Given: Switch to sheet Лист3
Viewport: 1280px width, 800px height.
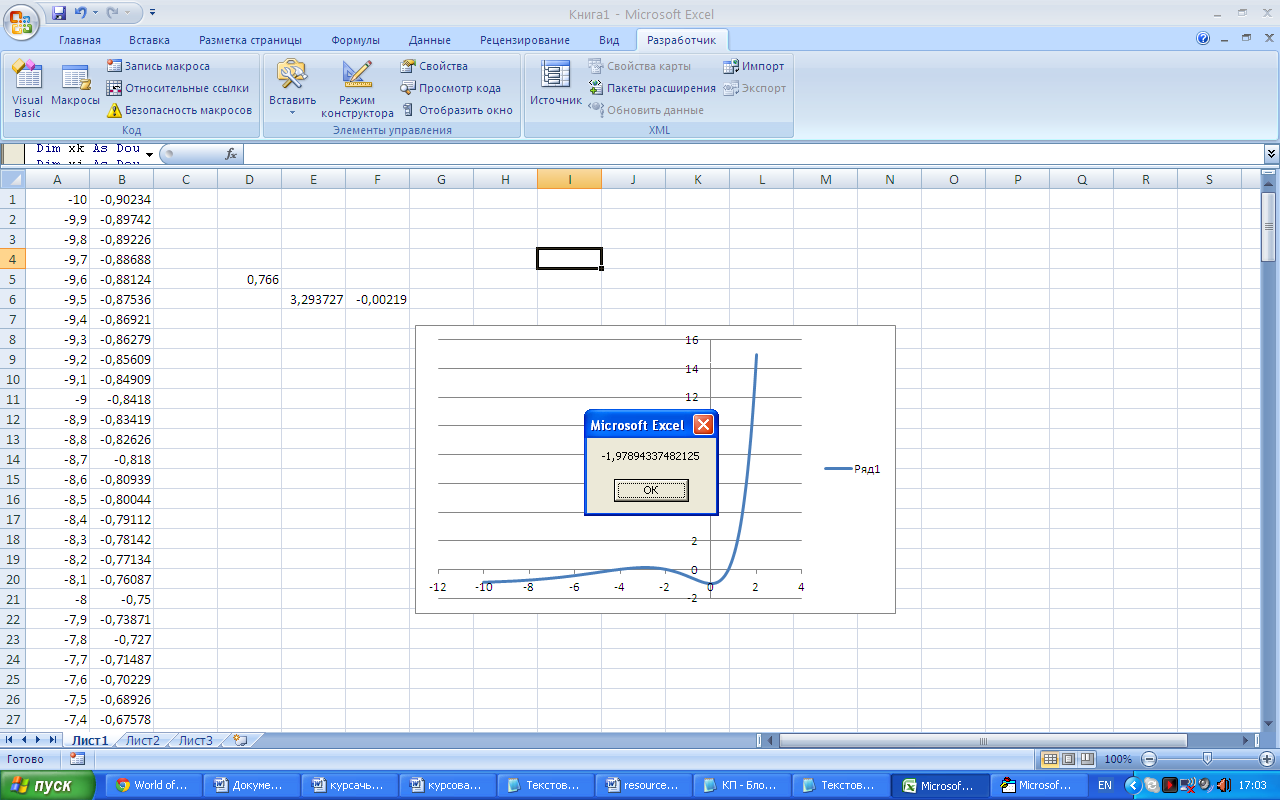Looking at the screenshot, I should point(196,740).
